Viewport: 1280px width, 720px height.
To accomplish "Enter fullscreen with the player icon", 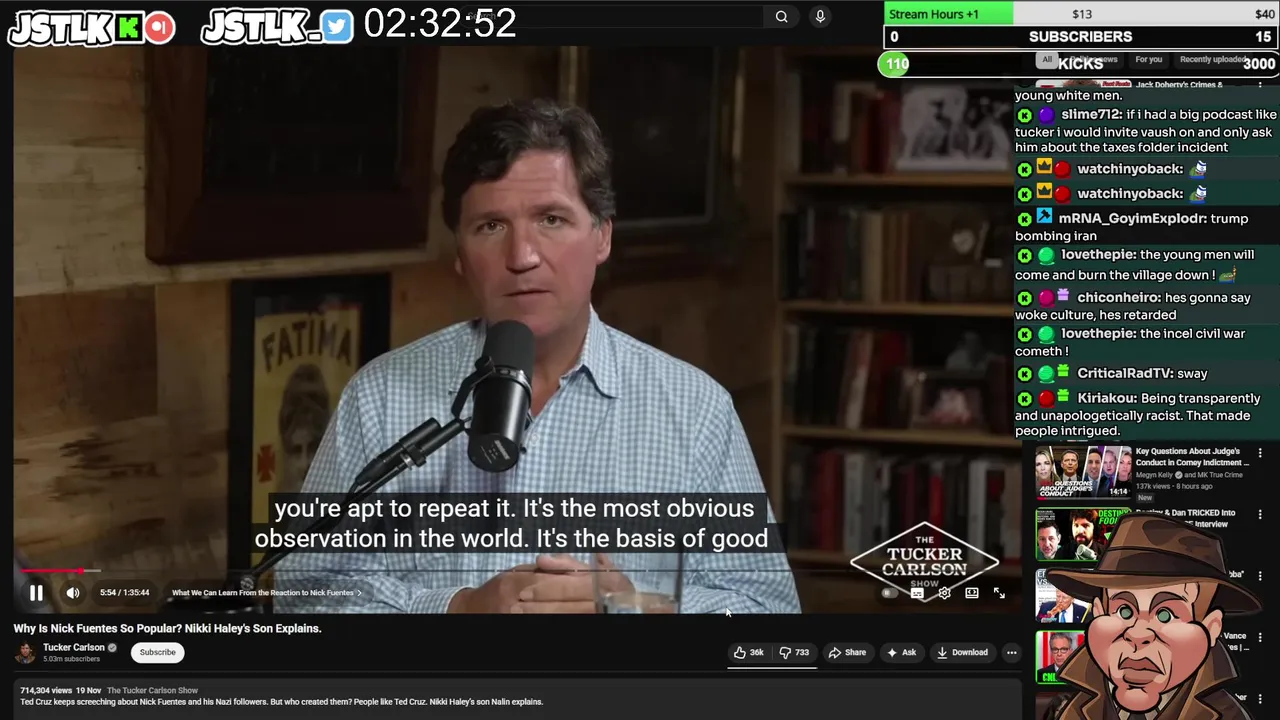I will point(999,593).
